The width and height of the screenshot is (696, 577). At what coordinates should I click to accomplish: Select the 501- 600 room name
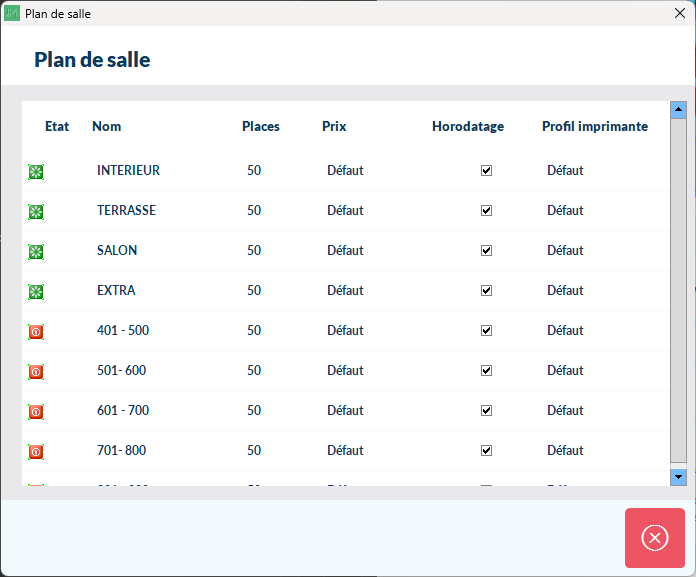(122, 370)
